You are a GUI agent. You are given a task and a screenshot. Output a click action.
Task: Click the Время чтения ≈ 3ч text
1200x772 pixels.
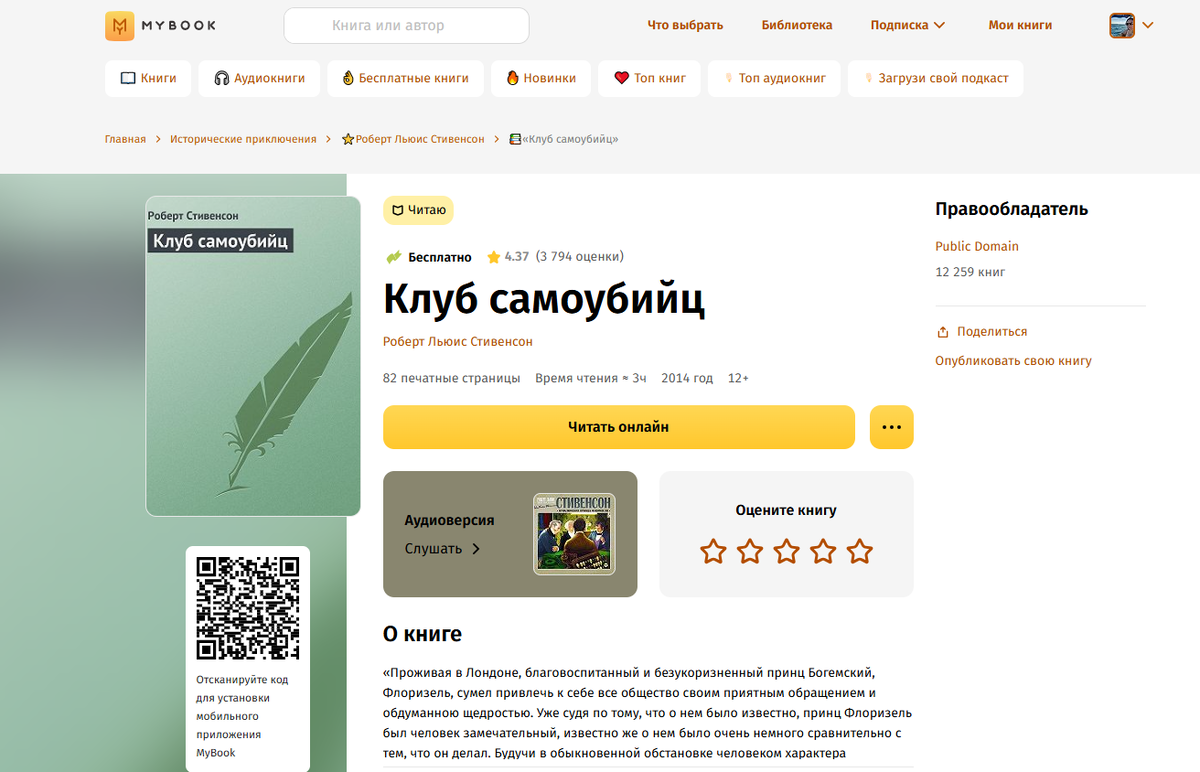[591, 378]
